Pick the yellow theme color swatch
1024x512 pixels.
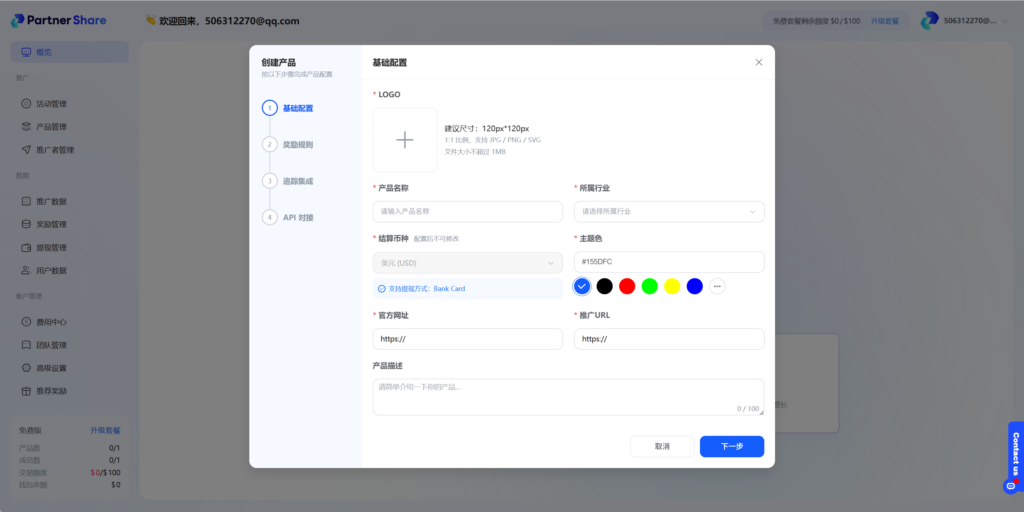[672, 286]
